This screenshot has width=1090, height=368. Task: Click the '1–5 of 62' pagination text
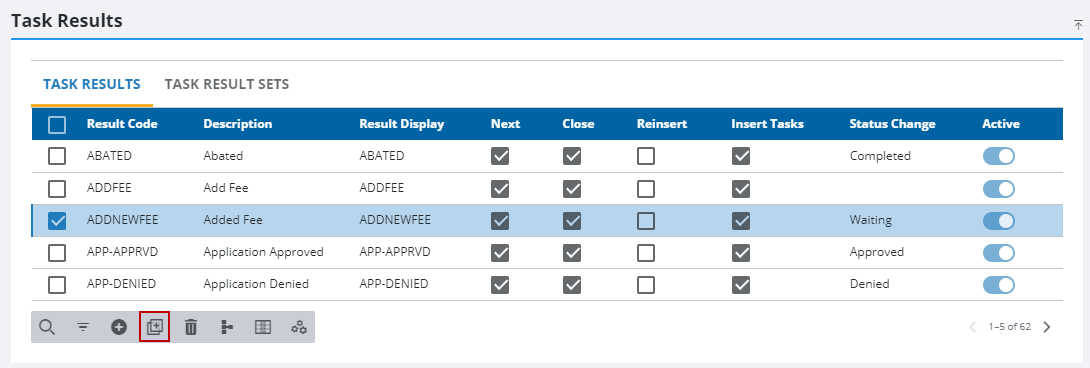tap(1009, 327)
